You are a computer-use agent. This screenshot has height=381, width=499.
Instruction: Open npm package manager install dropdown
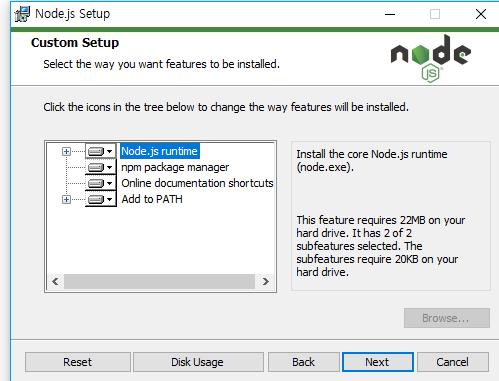tap(100, 167)
